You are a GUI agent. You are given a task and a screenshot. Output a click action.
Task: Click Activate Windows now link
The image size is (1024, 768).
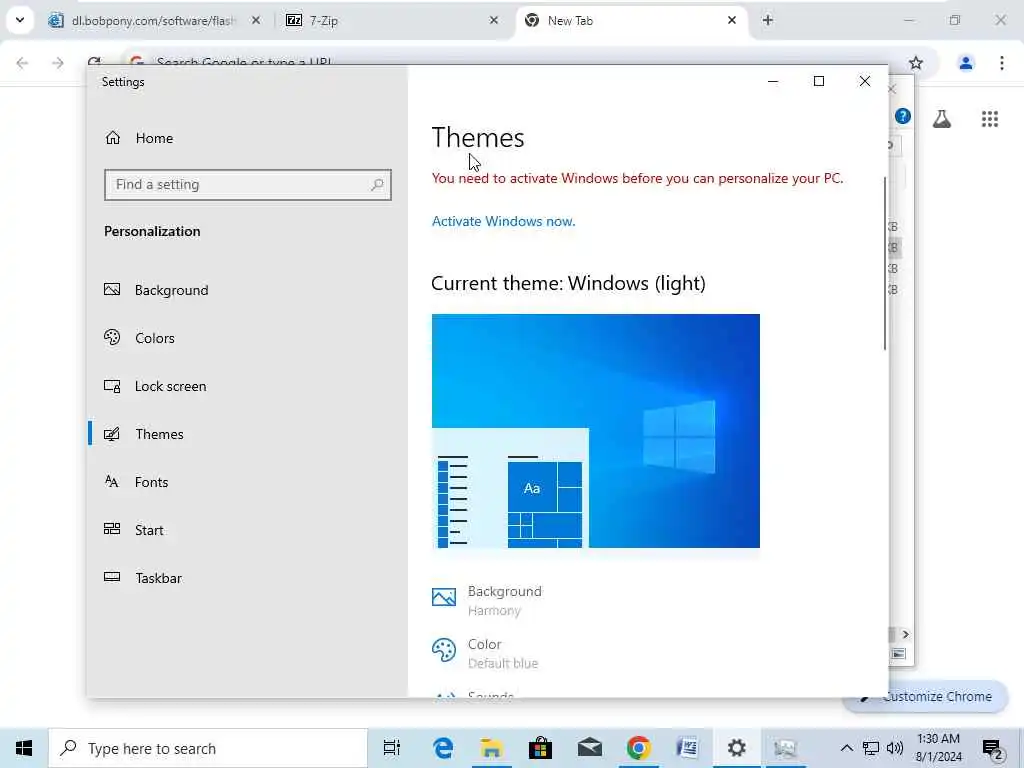(x=503, y=221)
